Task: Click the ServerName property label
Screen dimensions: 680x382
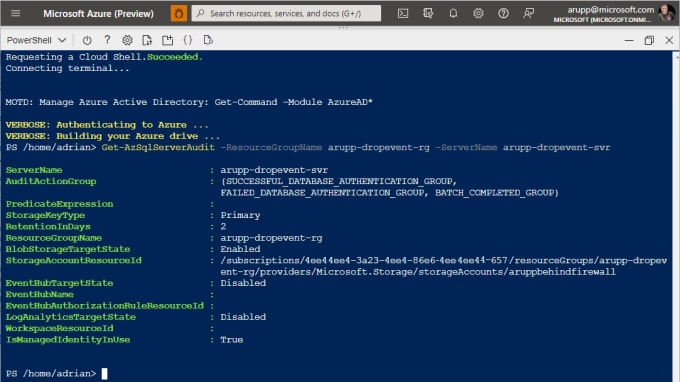Action: pyautogui.click(x=34, y=170)
